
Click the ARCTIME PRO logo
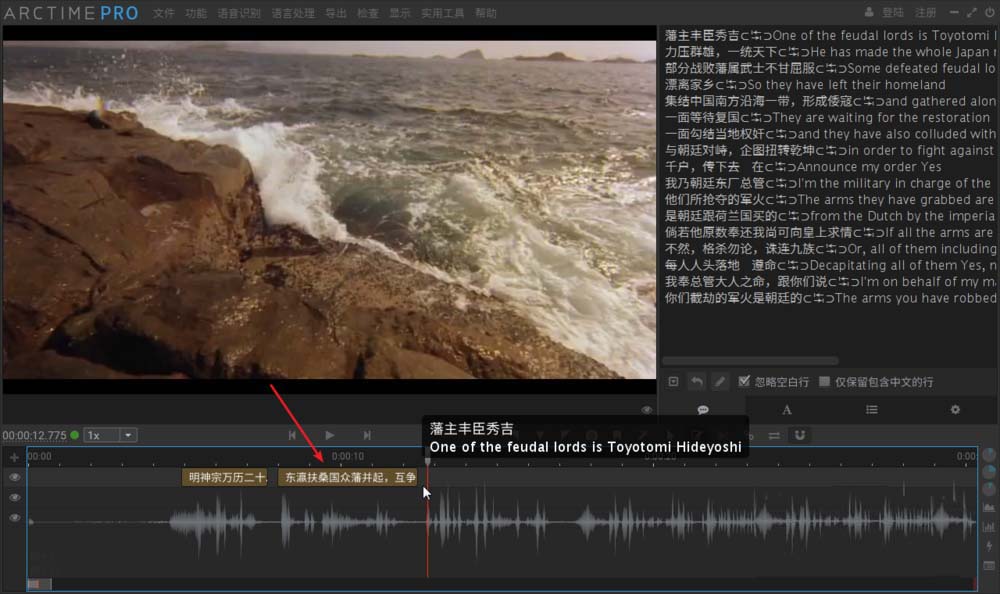(x=71, y=13)
